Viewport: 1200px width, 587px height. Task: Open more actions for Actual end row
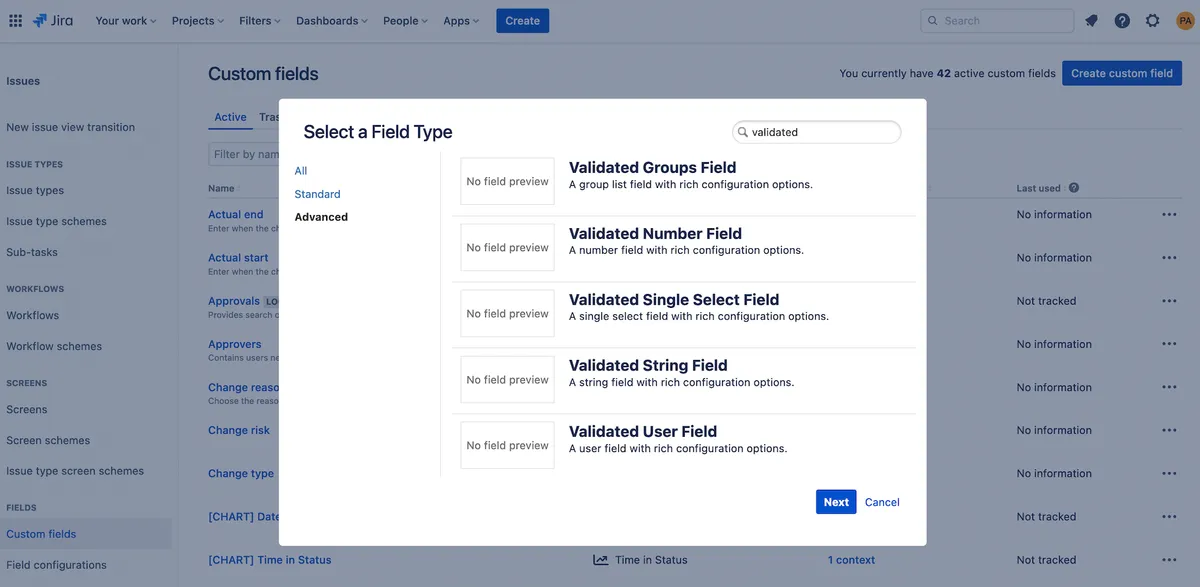pyautogui.click(x=1169, y=214)
